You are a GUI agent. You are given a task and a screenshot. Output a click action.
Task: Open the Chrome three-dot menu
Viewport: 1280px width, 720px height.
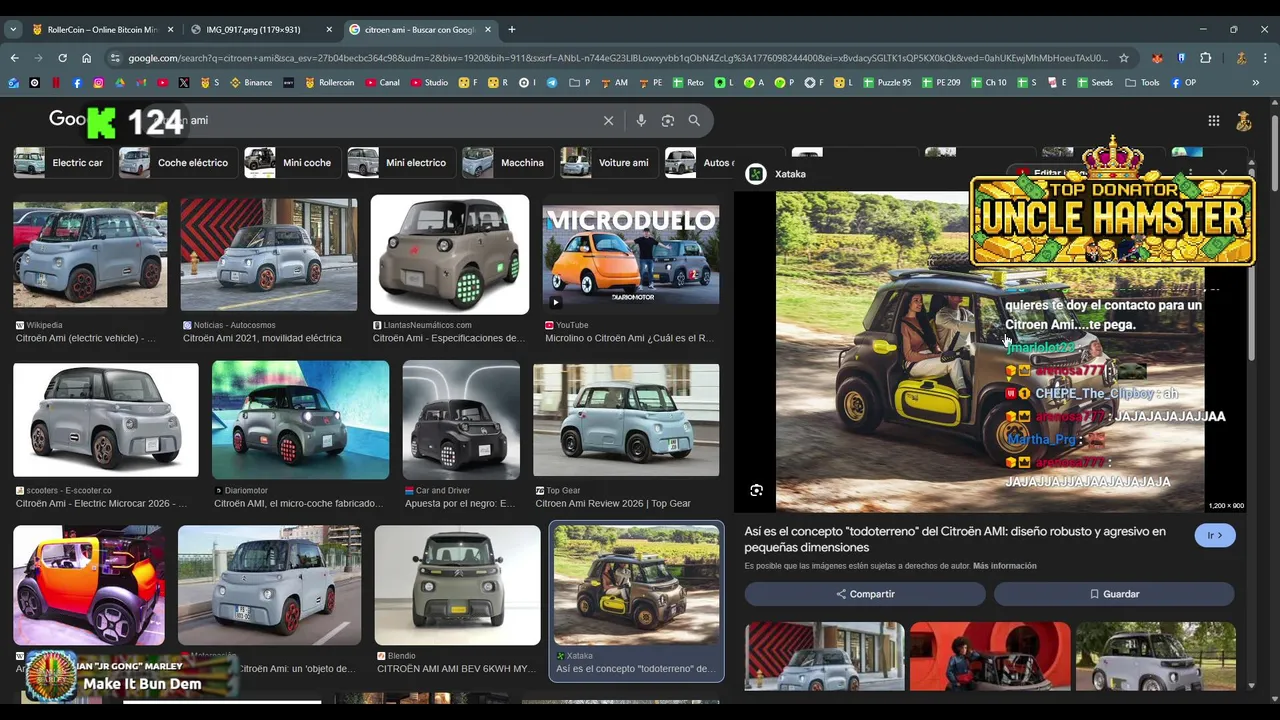click(1265, 58)
